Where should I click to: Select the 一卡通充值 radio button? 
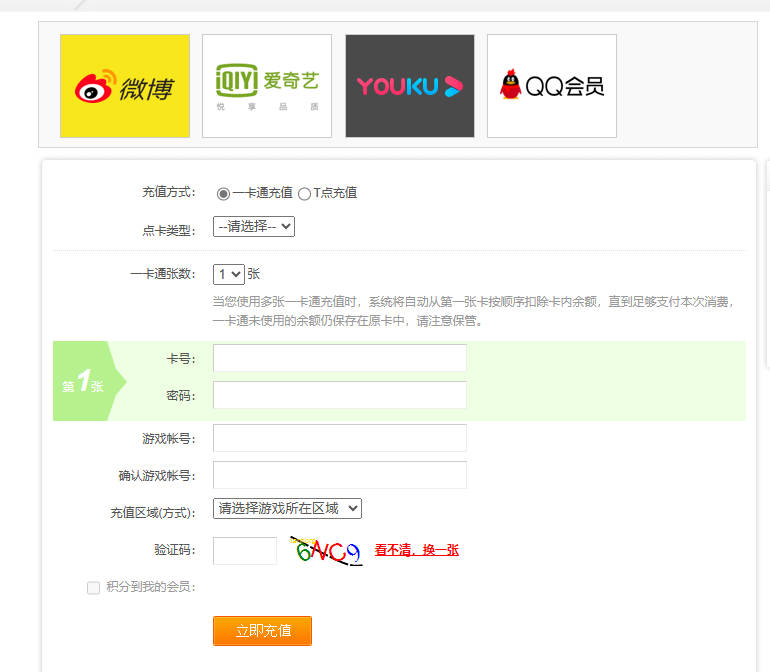point(223,194)
